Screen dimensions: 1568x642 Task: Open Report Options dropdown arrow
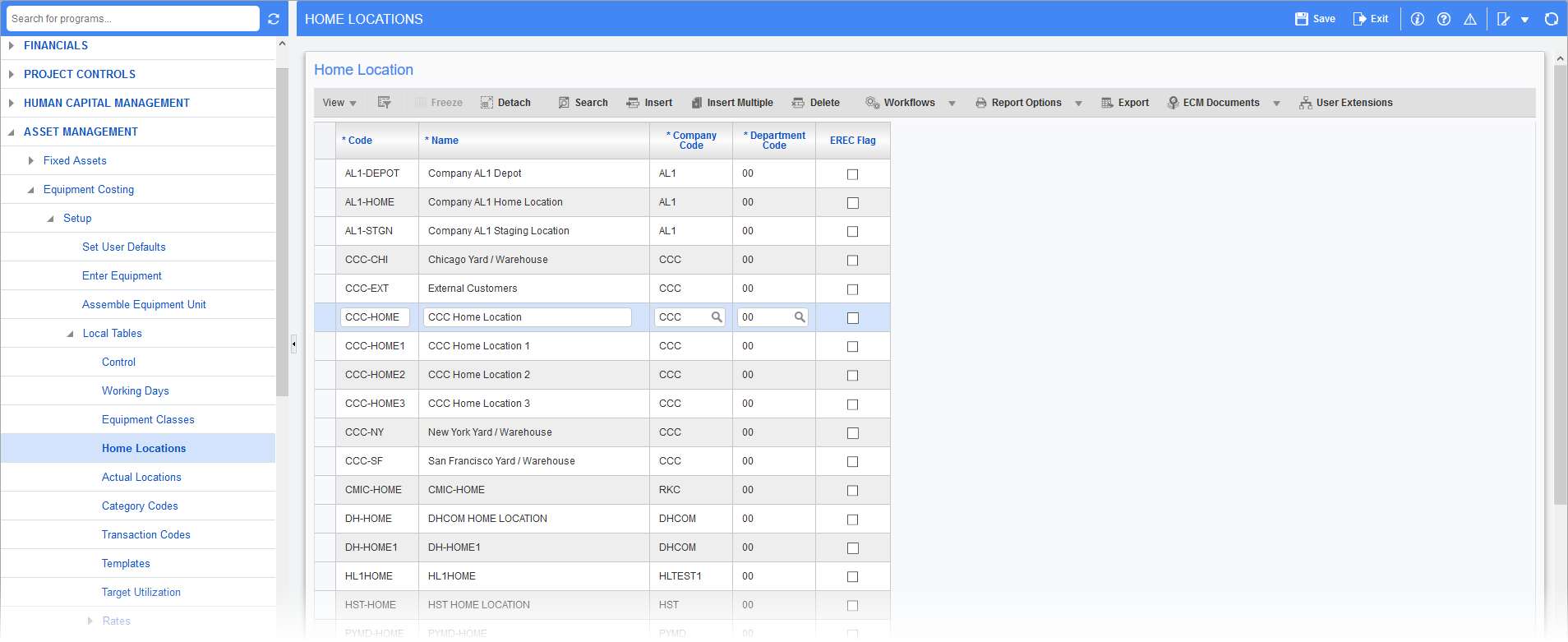click(x=1079, y=104)
